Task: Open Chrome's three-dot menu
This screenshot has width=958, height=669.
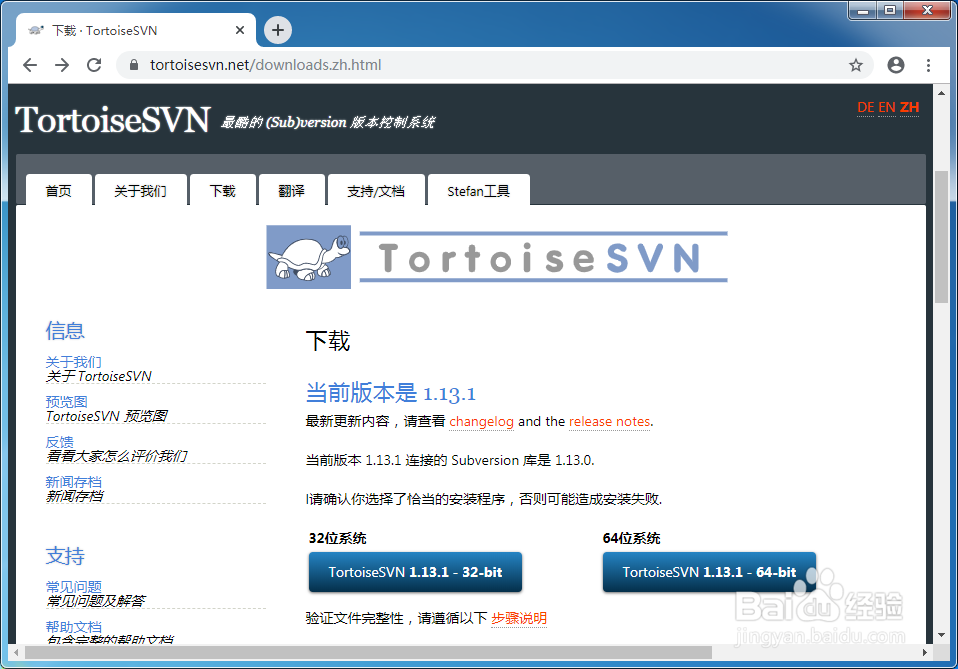Action: pyautogui.click(x=928, y=63)
